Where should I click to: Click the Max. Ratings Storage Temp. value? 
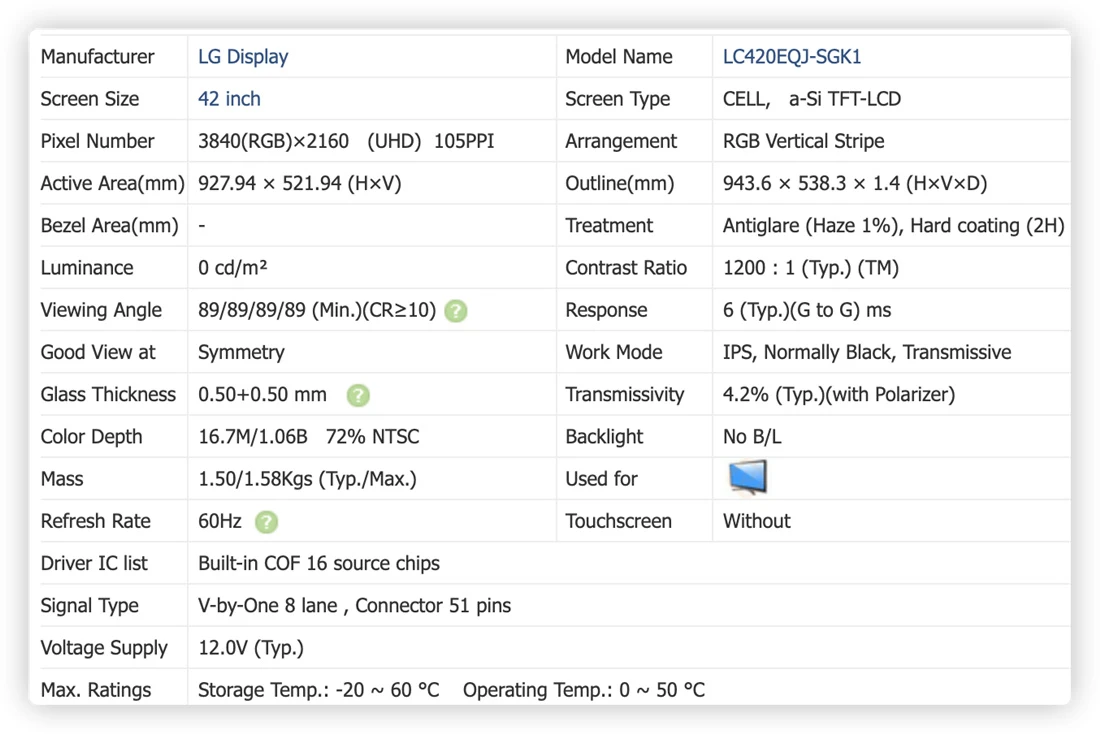318,690
